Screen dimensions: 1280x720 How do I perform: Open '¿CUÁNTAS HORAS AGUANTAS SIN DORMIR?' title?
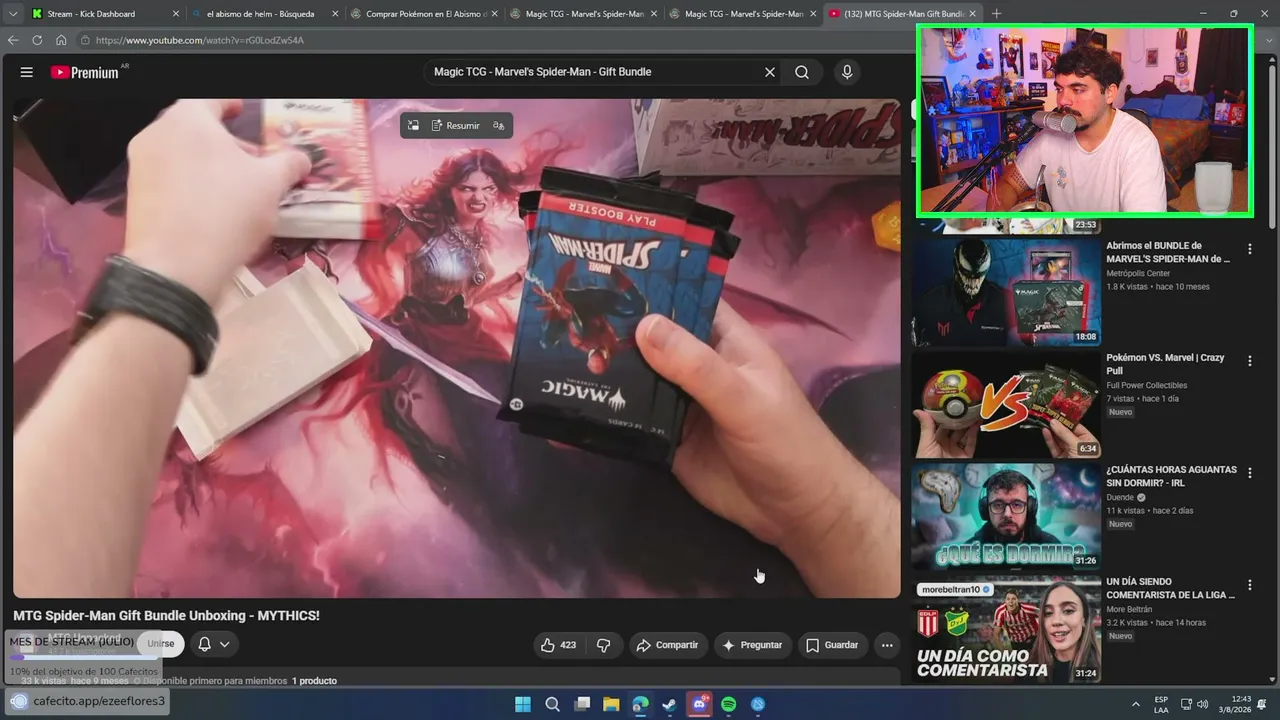(x=1171, y=476)
